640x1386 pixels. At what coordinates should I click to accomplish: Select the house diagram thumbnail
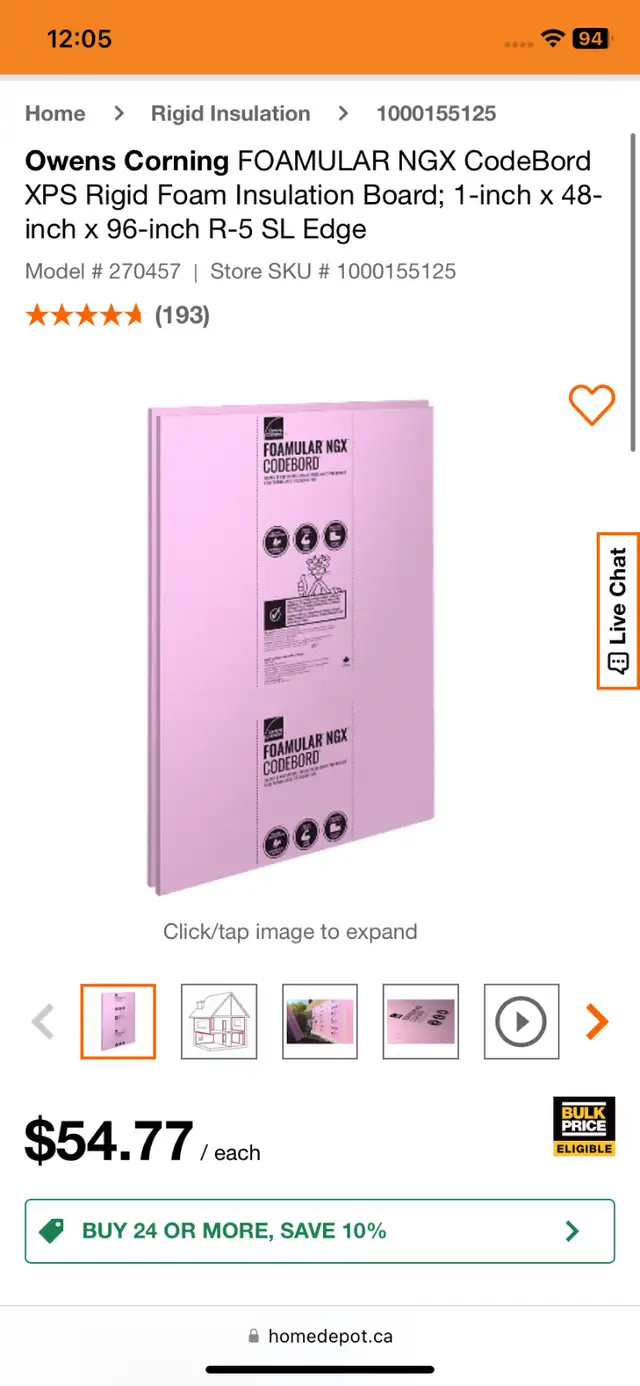(219, 1021)
